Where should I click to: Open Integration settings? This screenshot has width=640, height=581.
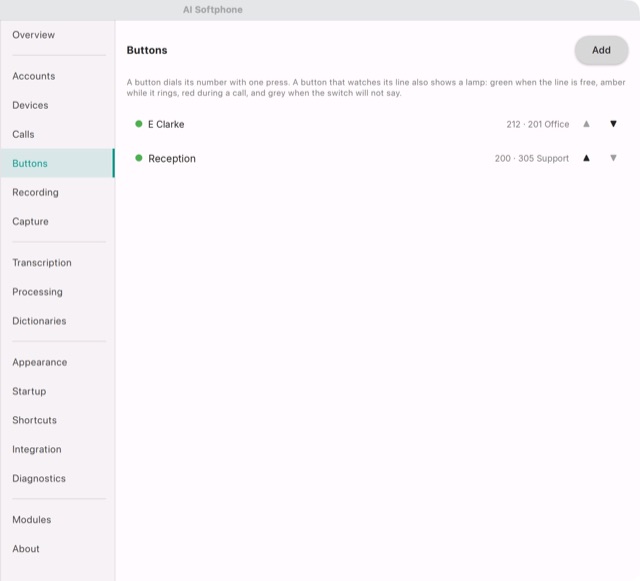58,449
